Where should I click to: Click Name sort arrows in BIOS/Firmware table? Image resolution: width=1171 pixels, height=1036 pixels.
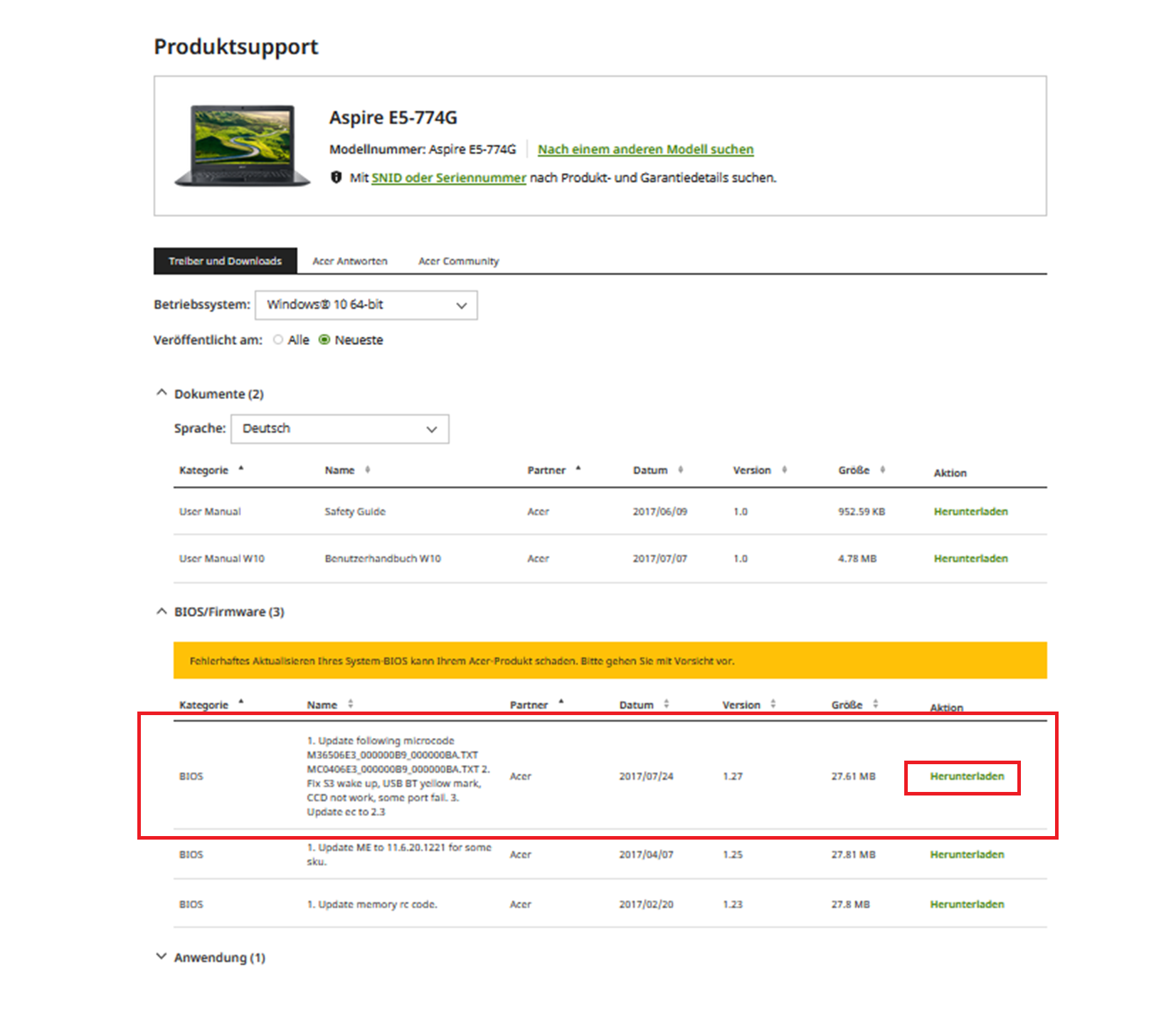click(351, 704)
